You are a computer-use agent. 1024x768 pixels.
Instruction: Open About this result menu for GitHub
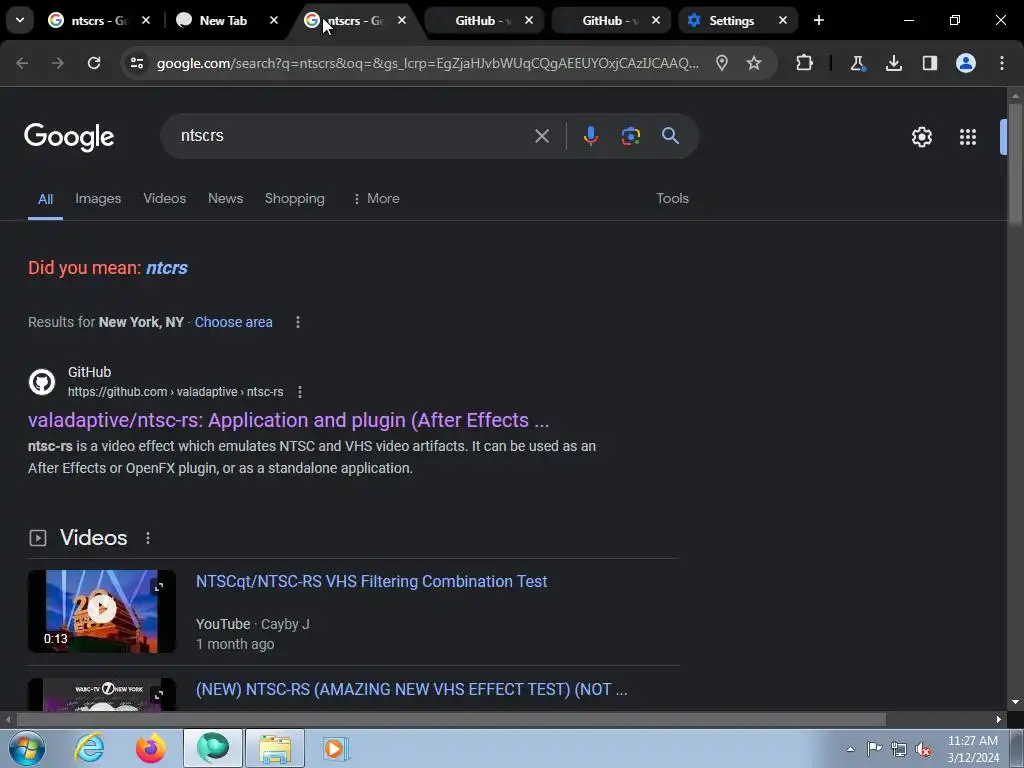coord(300,392)
